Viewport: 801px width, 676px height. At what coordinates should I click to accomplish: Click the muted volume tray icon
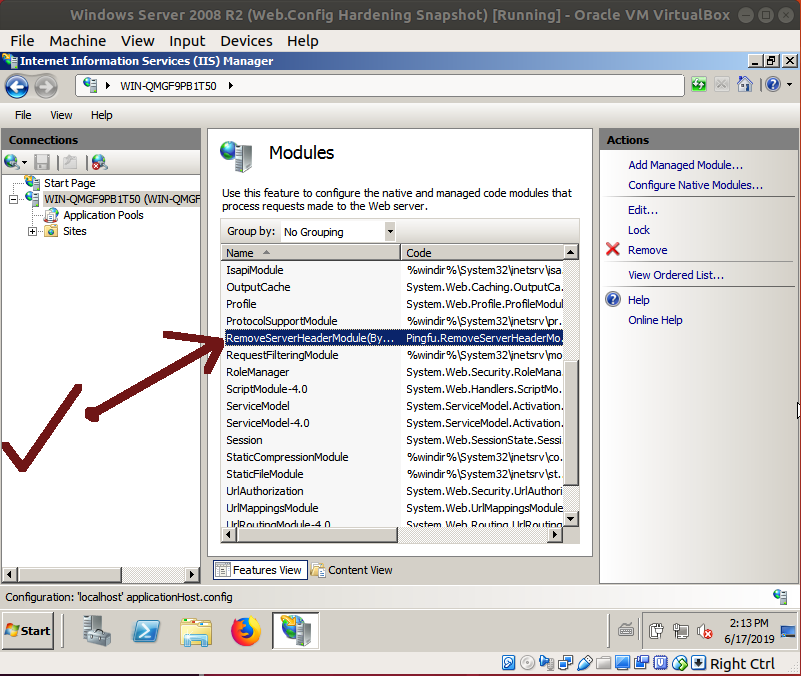pos(705,632)
